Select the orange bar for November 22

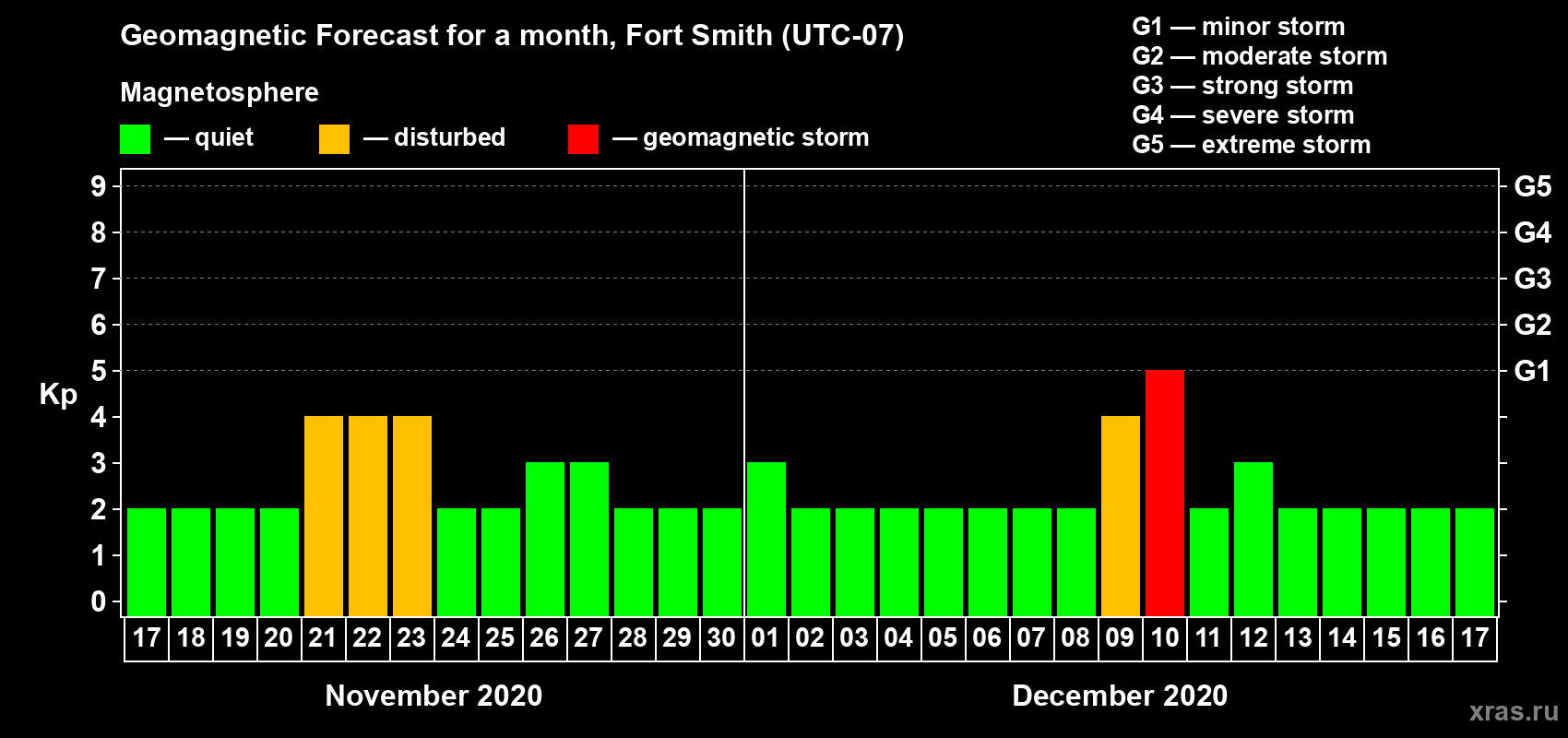pos(368,516)
